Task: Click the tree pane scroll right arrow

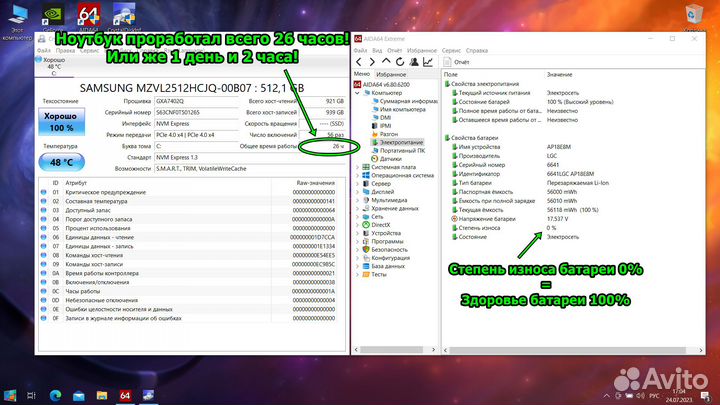Action: (433, 350)
